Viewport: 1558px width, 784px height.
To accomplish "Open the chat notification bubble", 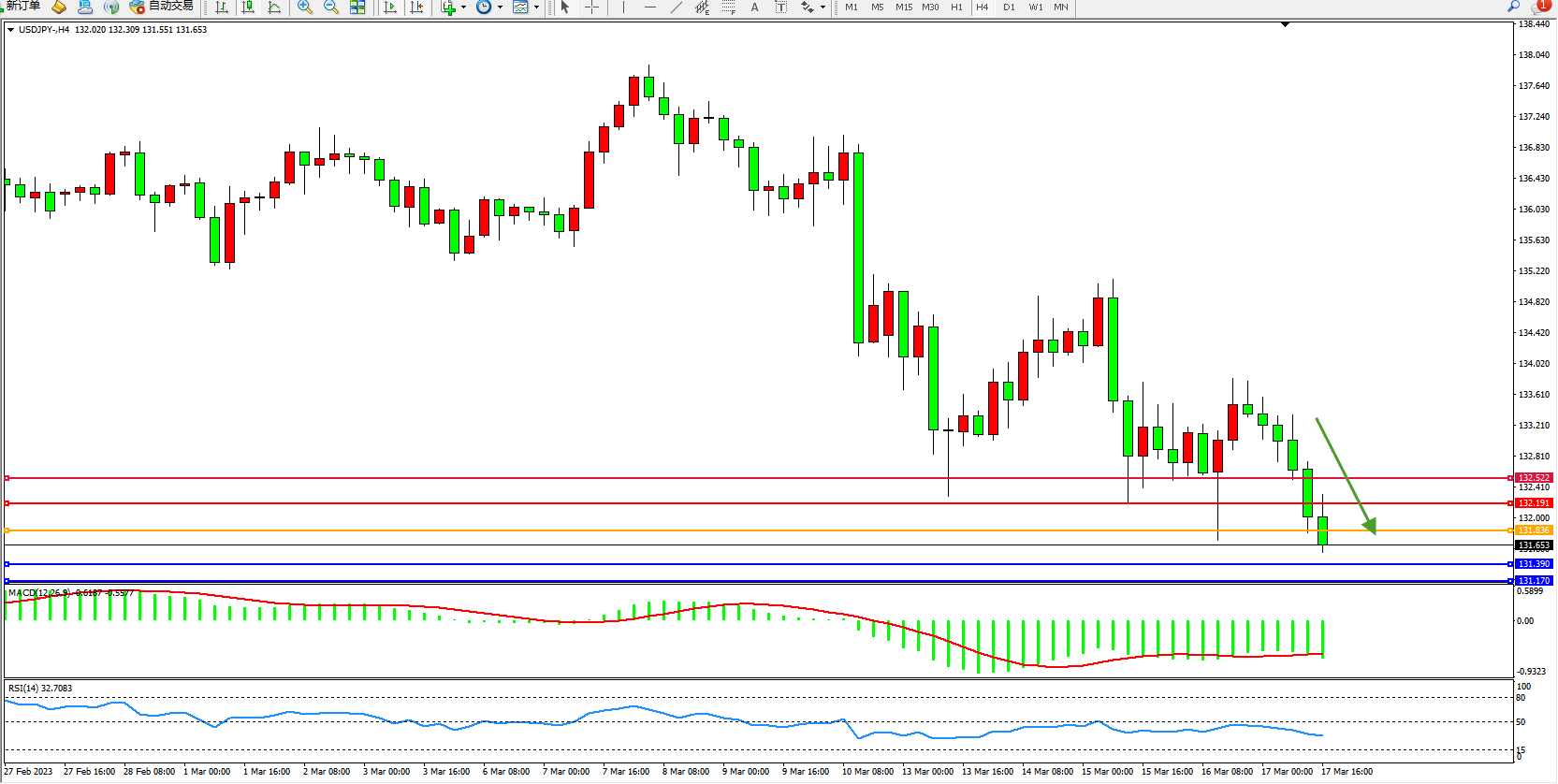I will (1541, 7).
